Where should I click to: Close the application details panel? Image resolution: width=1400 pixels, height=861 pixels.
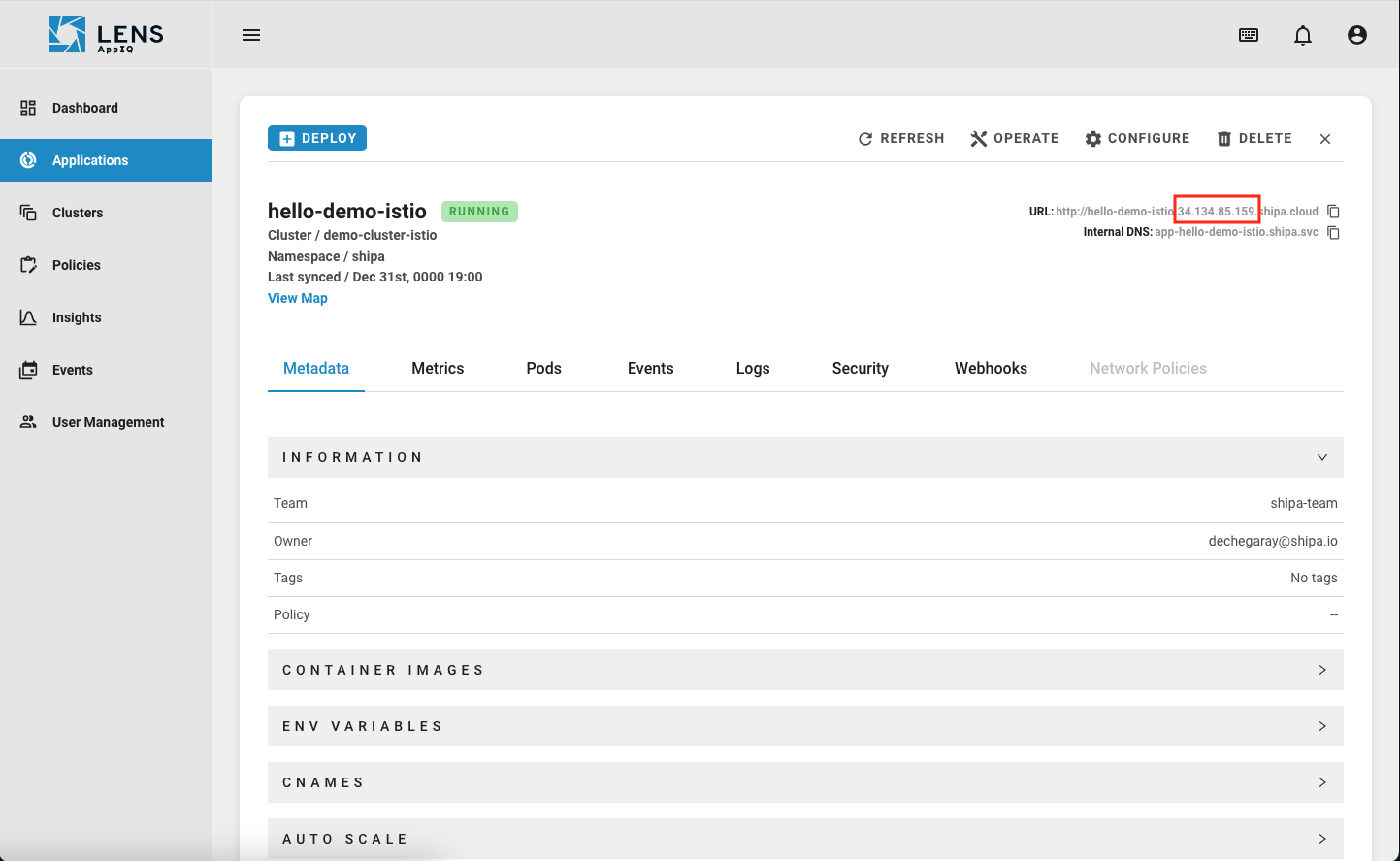(x=1325, y=139)
